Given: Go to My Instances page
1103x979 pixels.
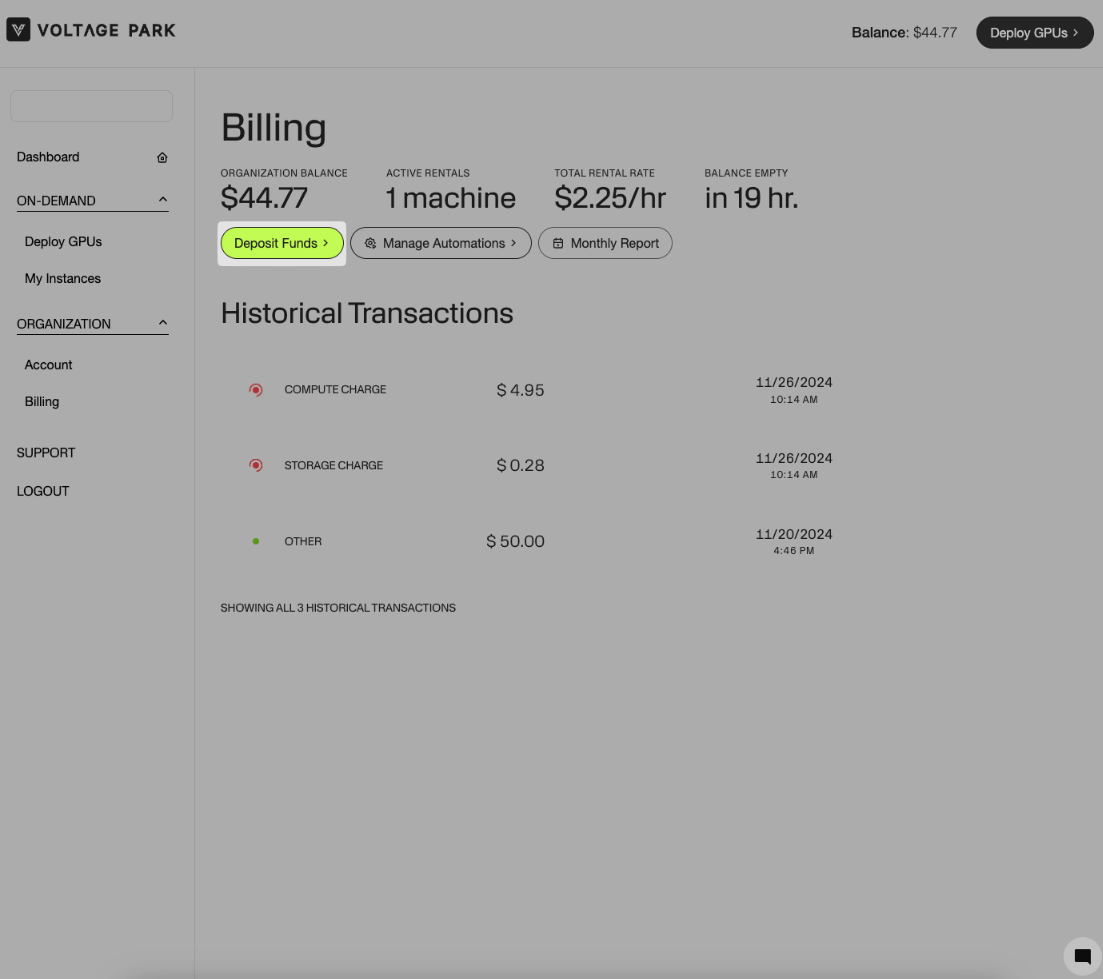Looking at the screenshot, I should click(x=62, y=279).
